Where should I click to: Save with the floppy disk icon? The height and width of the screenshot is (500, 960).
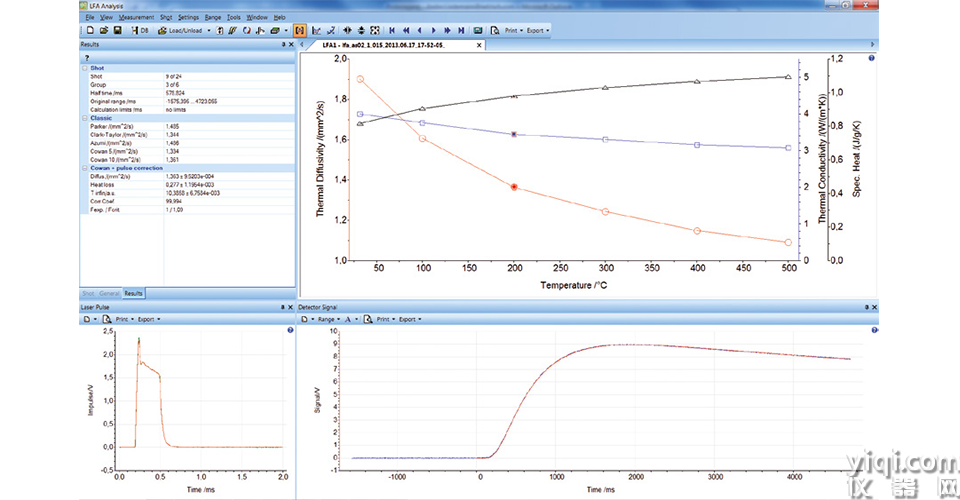click(x=118, y=30)
